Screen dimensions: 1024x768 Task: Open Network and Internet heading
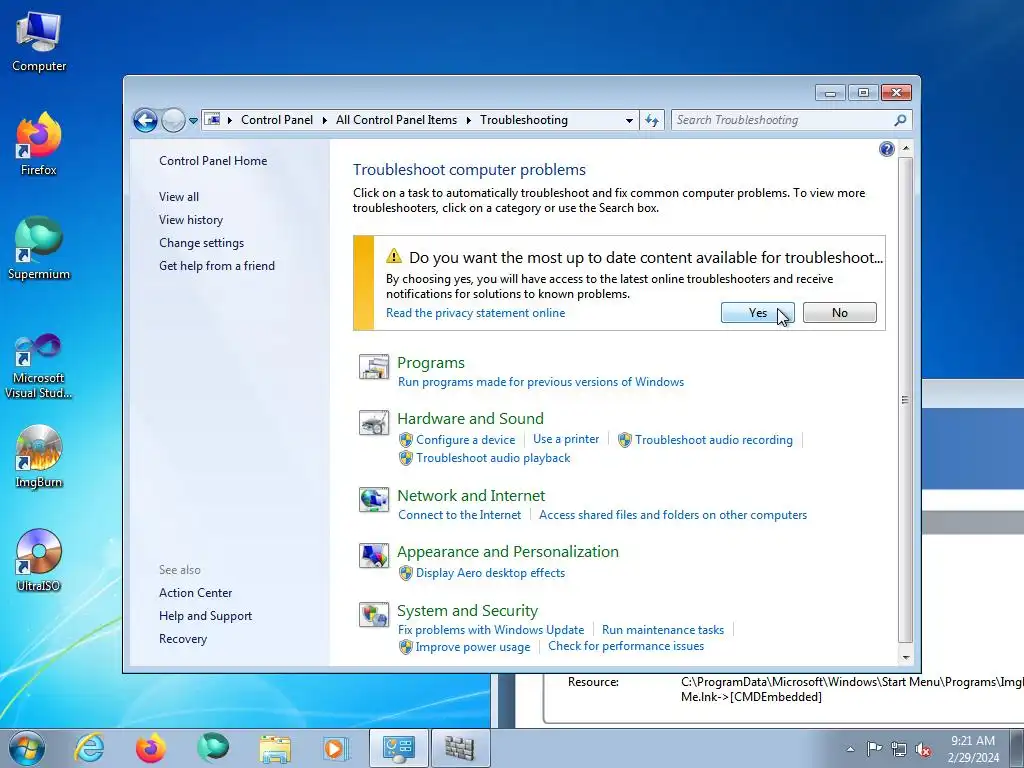tap(471, 496)
